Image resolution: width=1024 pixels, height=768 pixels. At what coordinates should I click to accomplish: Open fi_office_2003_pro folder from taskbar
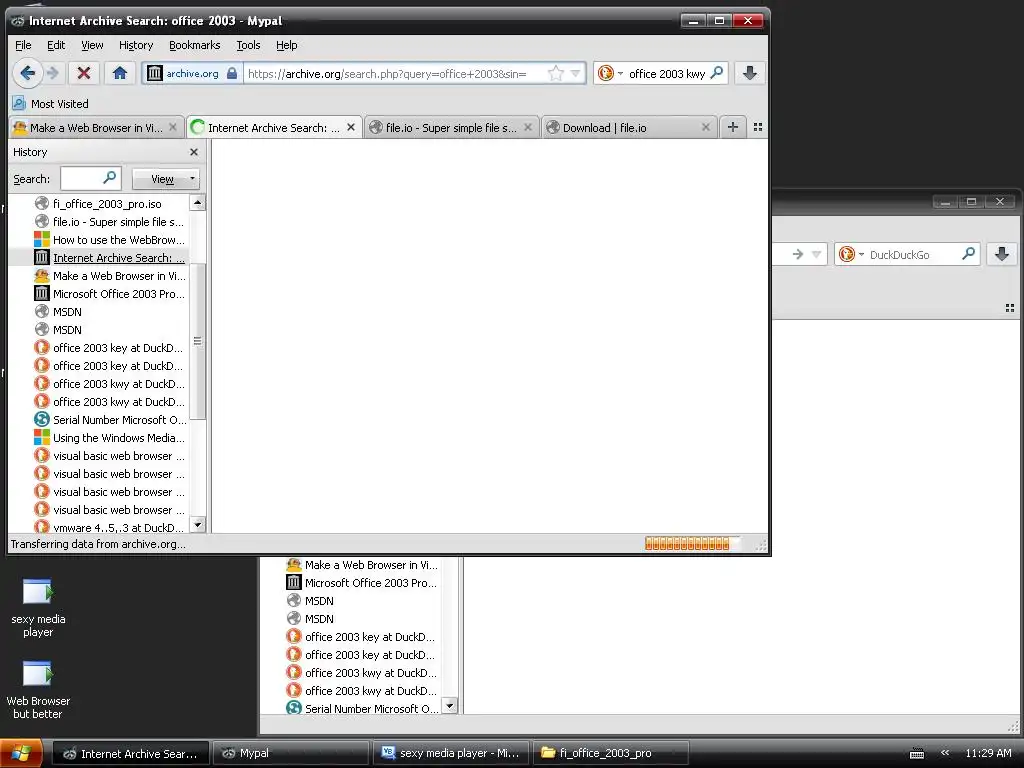[x=611, y=754]
